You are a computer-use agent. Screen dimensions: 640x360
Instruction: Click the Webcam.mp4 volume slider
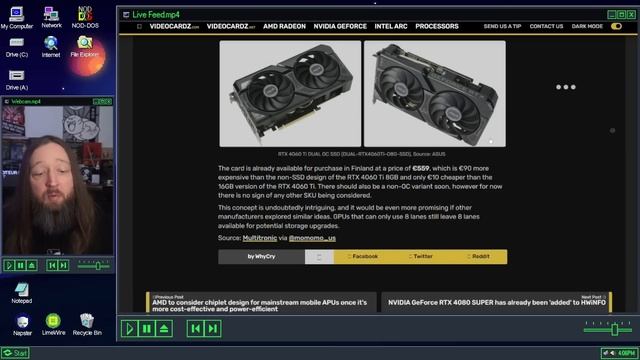click(x=93, y=266)
